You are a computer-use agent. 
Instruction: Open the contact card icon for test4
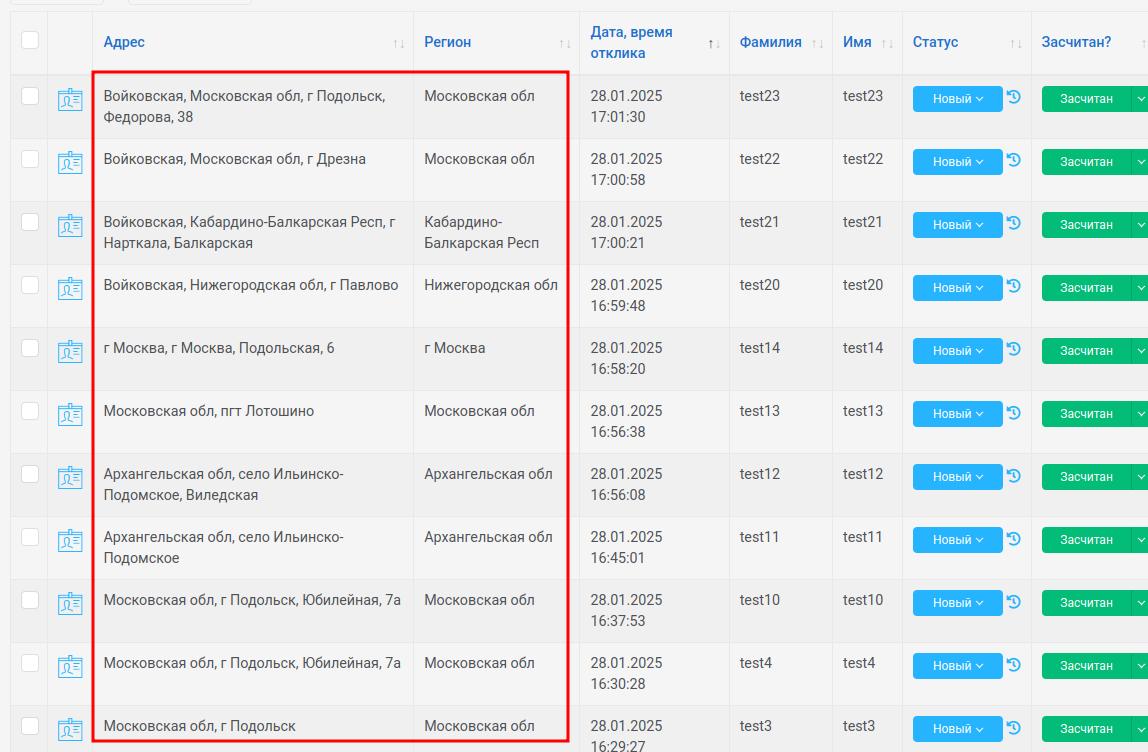point(70,666)
